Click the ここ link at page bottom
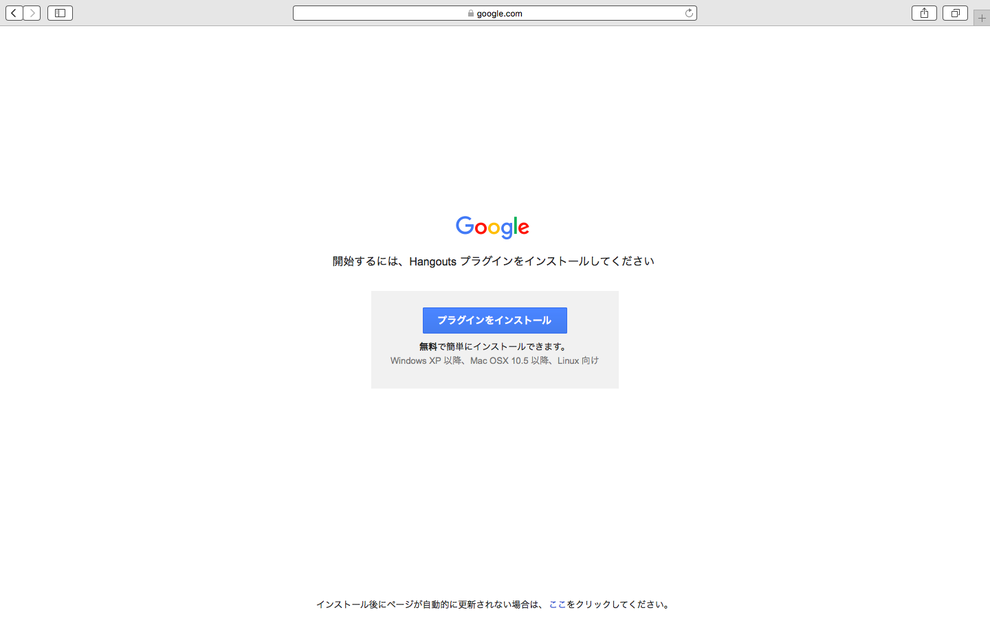This screenshot has height=619, width=990. point(557,604)
